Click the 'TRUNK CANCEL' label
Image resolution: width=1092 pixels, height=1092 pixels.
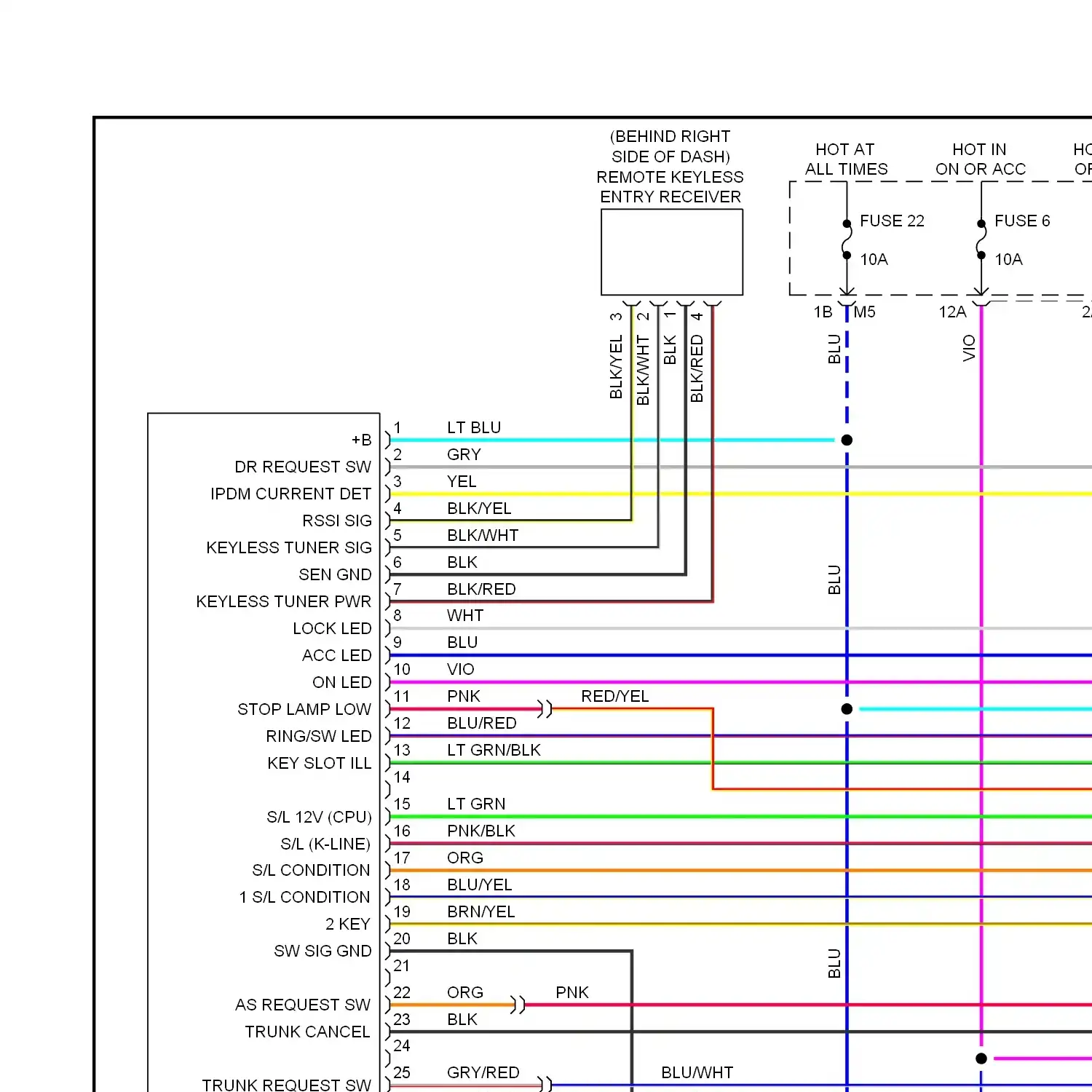pyautogui.click(x=307, y=1032)
